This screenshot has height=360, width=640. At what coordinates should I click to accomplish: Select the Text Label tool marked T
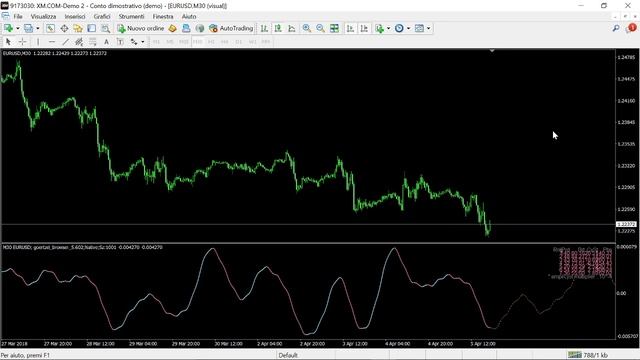120,42
